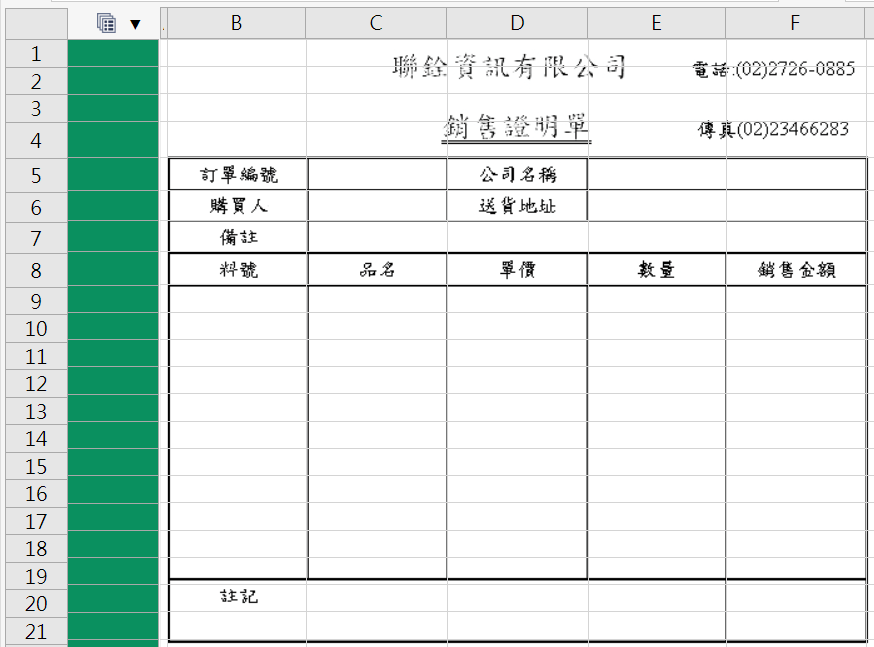Select row 20 header
Image resolution: width=874 pixels, height=647 pixels.
tap(36, 603)
